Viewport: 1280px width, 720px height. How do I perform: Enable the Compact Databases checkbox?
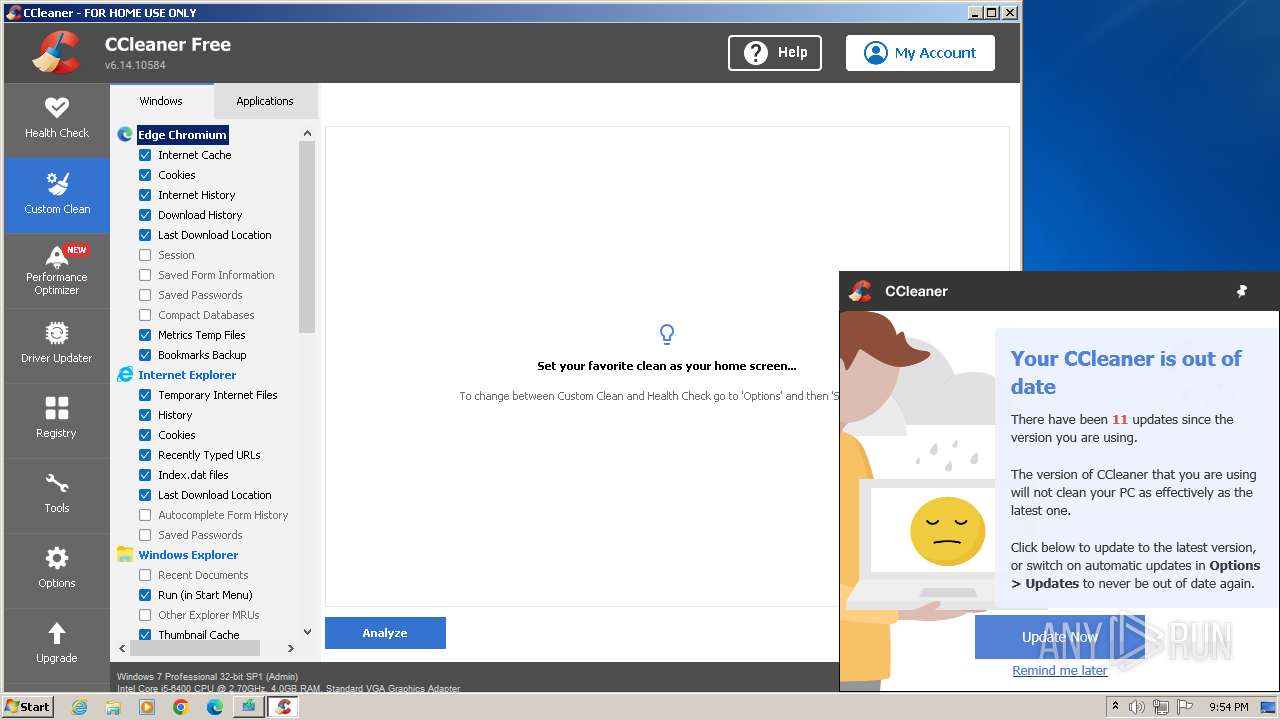tap(145, 315)
